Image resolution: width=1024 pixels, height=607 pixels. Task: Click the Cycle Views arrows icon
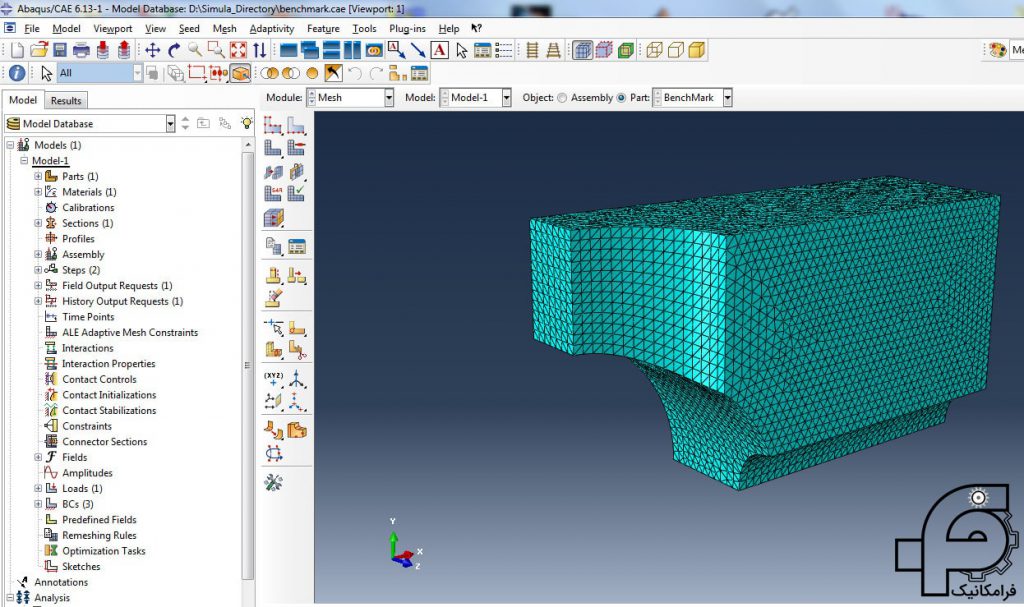tap(259, 50)
